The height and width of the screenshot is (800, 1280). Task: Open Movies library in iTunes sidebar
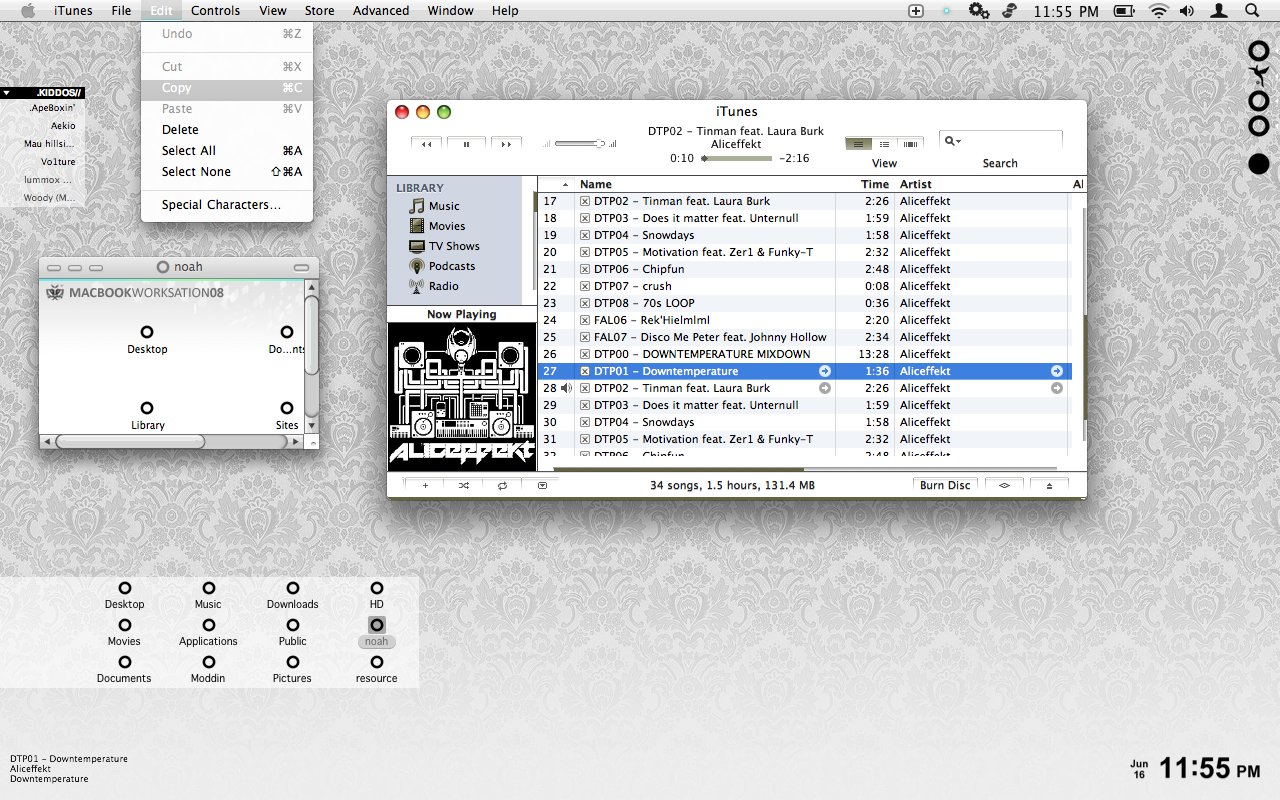point(437,226)
